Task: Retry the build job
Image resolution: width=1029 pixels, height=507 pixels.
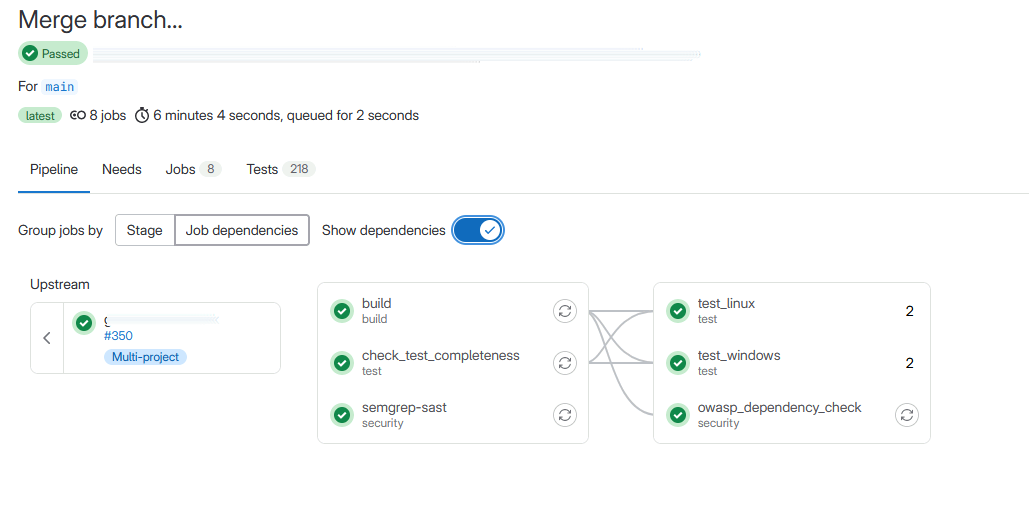Action: pyautogui.click(x=564, y=311)
